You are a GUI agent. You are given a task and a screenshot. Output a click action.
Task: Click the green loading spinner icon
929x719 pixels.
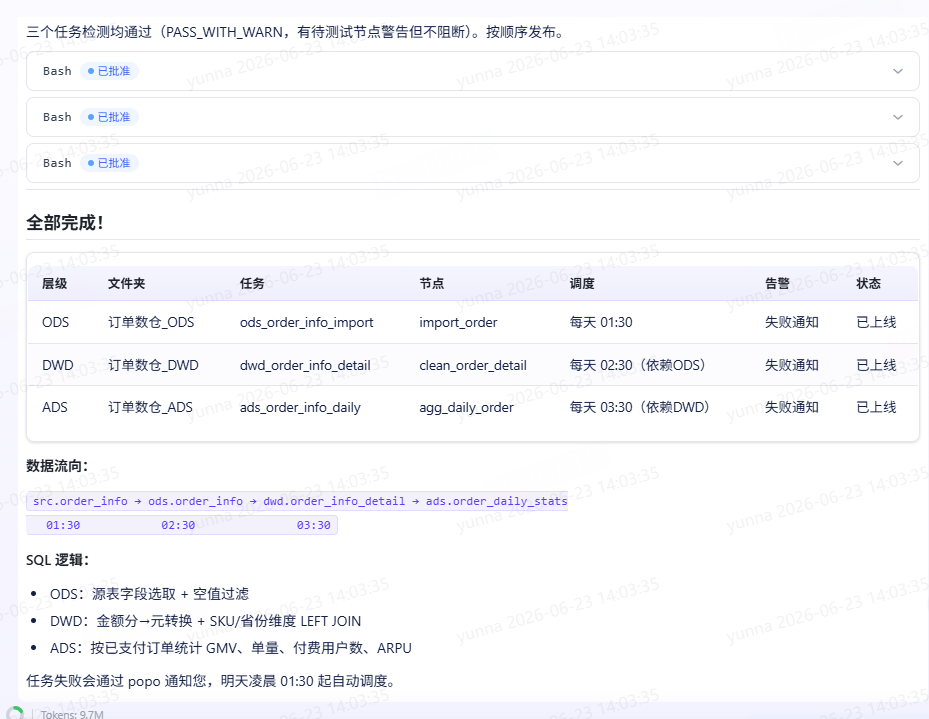pos(15,713)
